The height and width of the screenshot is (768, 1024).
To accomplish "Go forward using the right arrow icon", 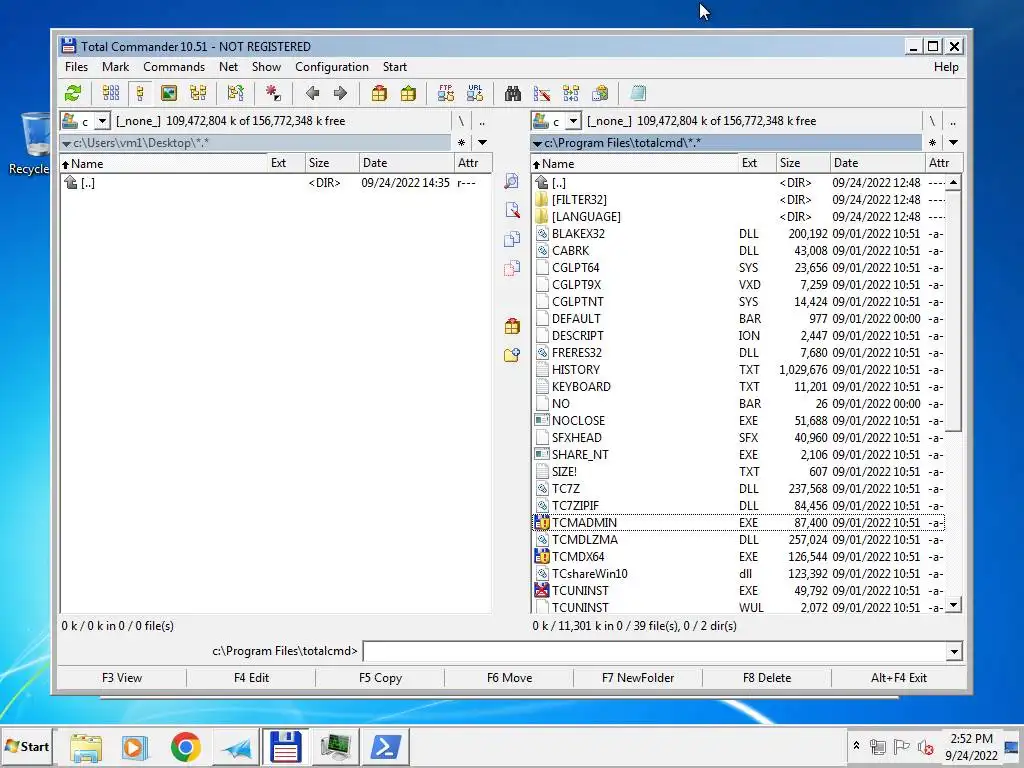I will pos(340,93).
